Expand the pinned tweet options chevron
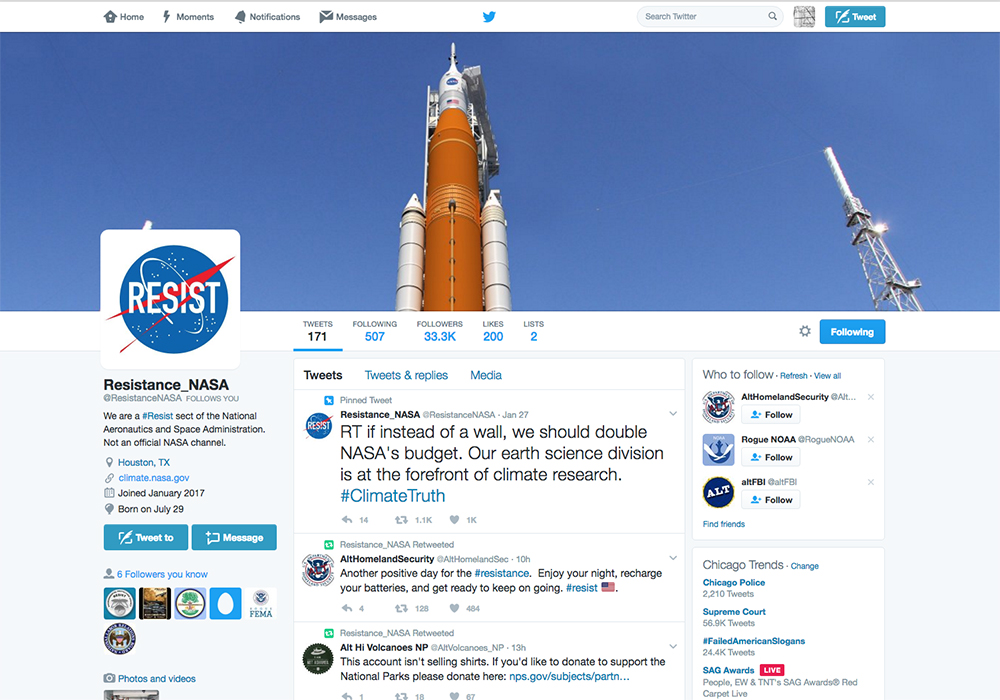This screenshot has width=1000, height=700. (x=673, y=414)
